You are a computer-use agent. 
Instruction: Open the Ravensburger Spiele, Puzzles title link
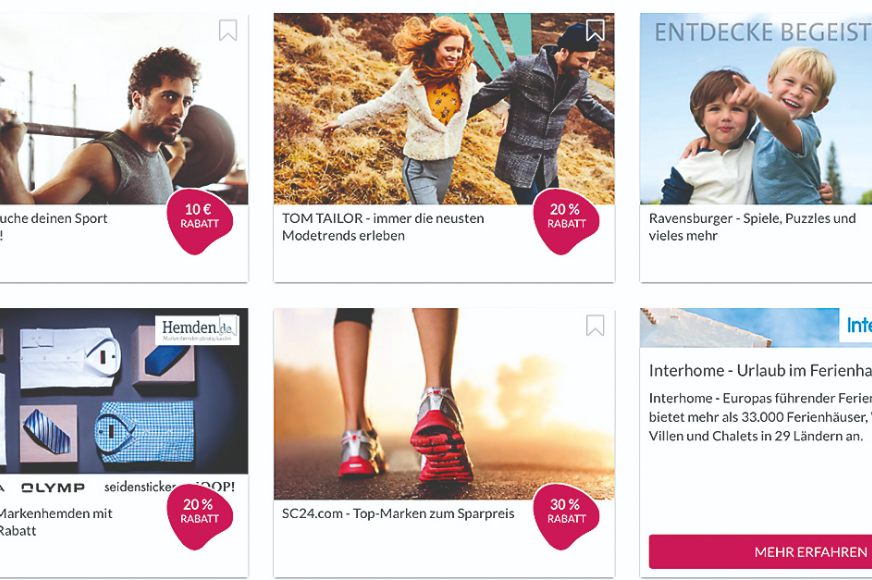coord(752,227)
